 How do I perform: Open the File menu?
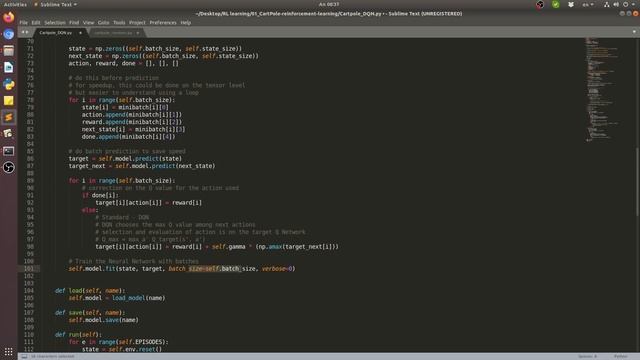click(x=24, y=22)
